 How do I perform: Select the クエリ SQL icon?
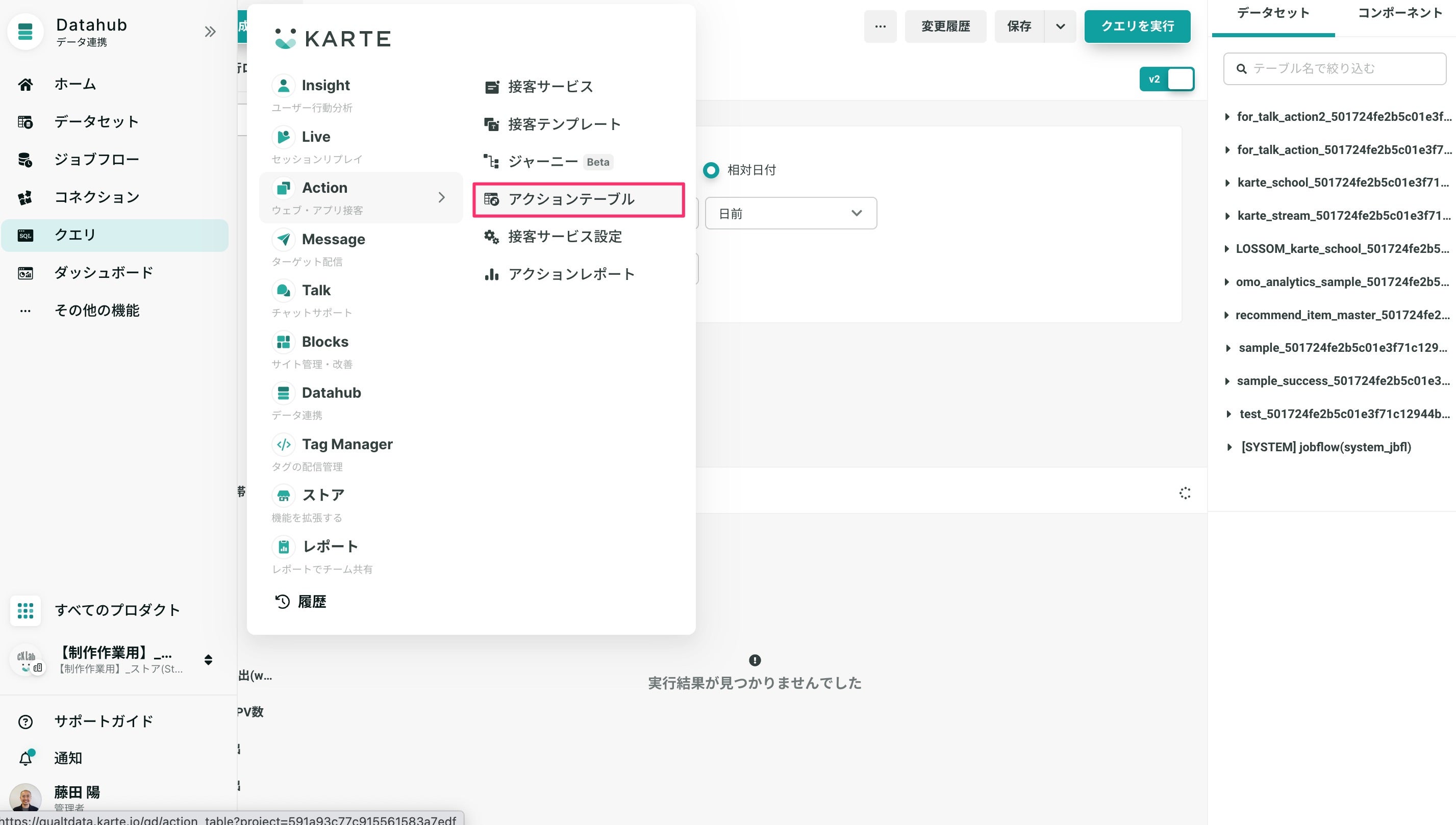click(x=25, y=235)
